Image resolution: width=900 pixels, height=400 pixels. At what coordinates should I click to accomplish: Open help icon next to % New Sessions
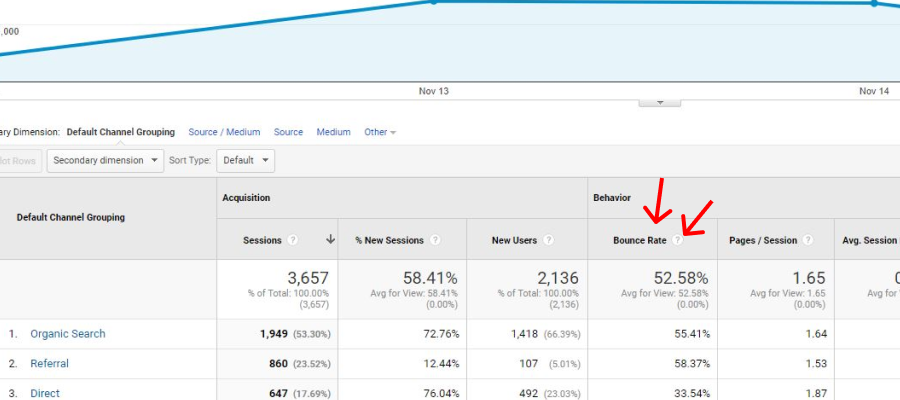[x=435, y=240]
